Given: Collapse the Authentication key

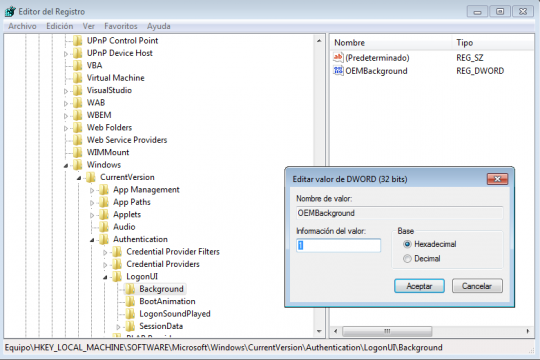Looking at the screenshot, I should pos(92,240).
